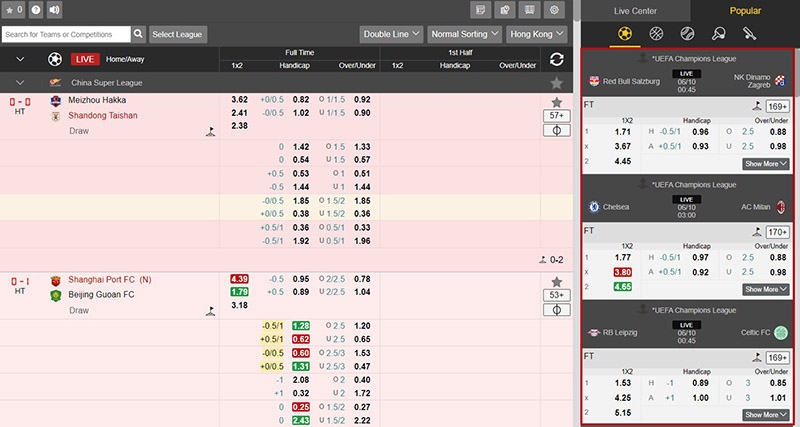The width and height of the screenshot is (800, 427).
Task: Click the refresh odds icon
Action: tap(556, 60)
